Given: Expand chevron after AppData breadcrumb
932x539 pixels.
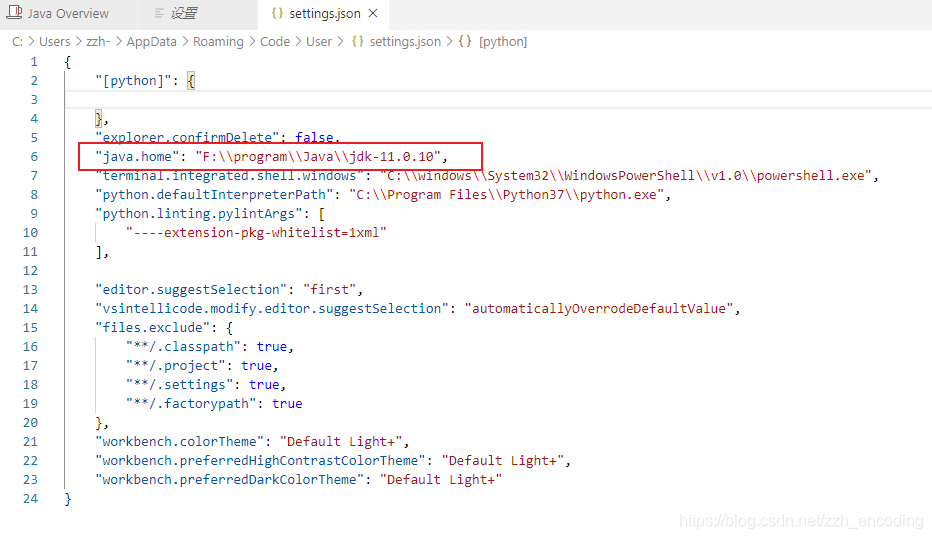Looking at the screenshot, I should pos(185,42).
